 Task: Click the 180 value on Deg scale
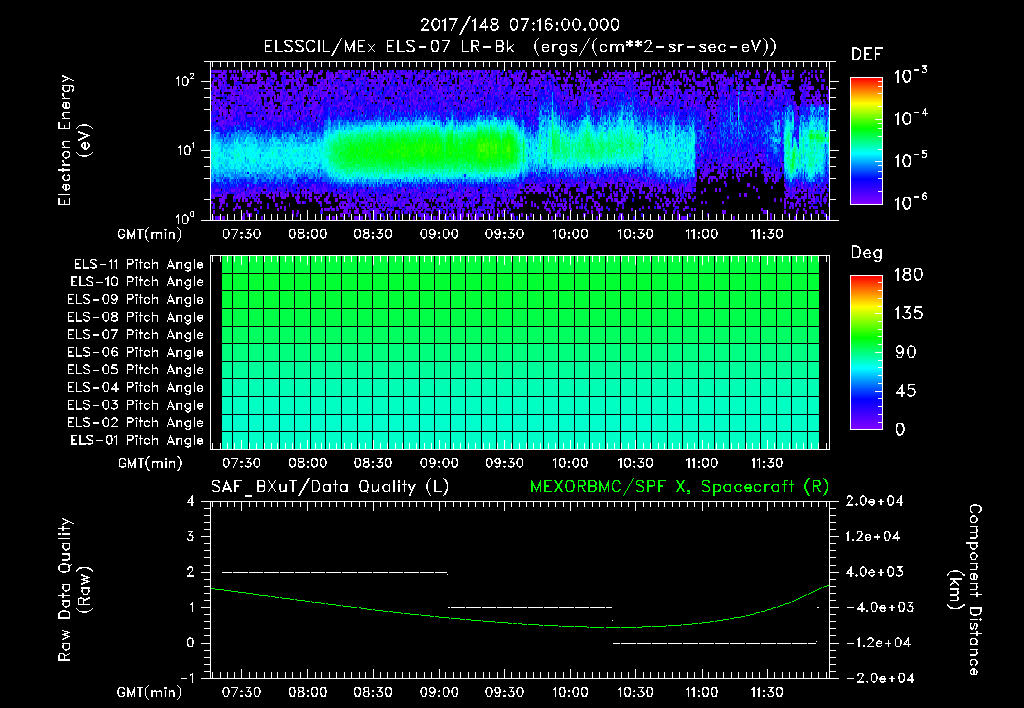[908, 275]
